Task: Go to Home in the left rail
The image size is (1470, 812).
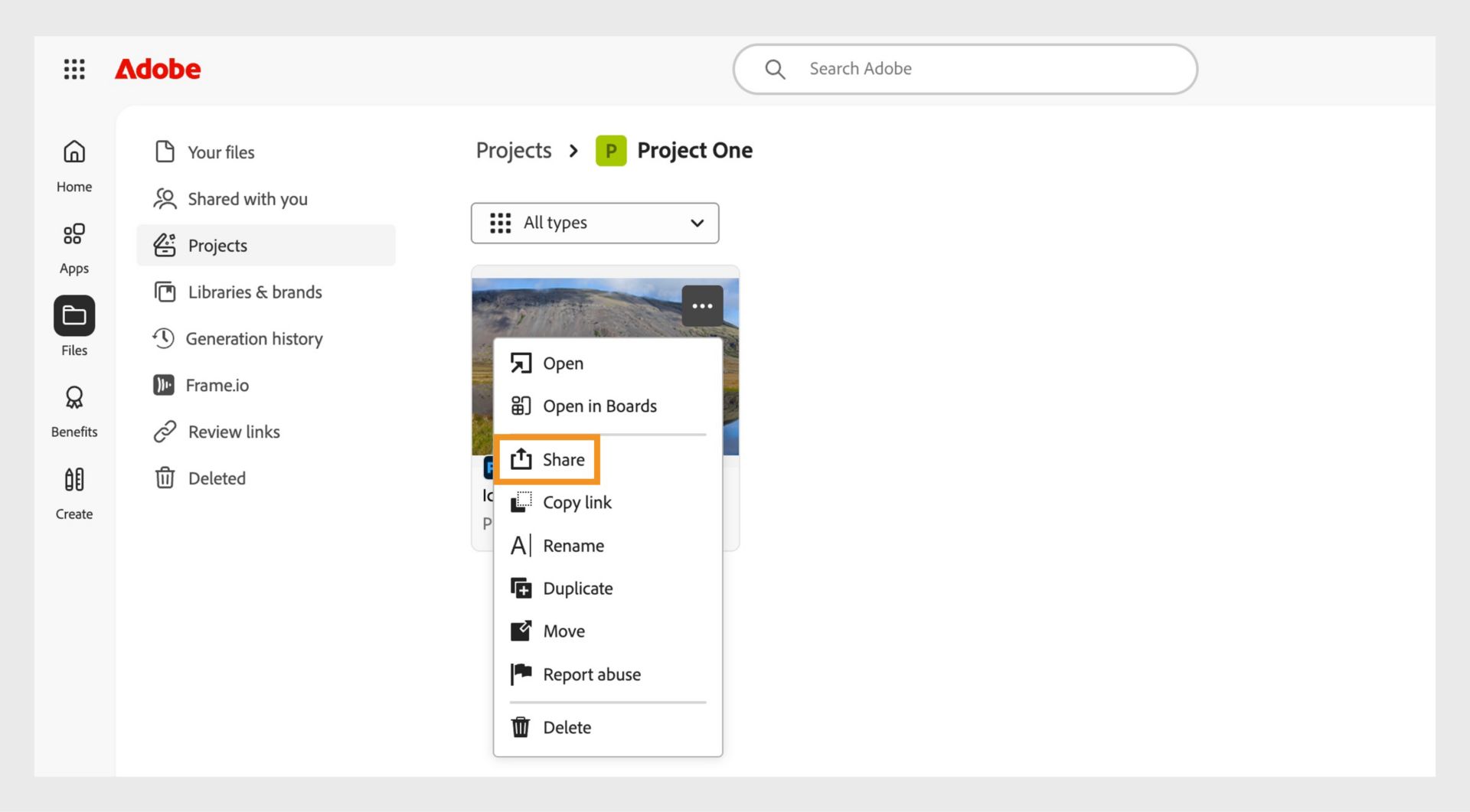Action: (74, 166)
